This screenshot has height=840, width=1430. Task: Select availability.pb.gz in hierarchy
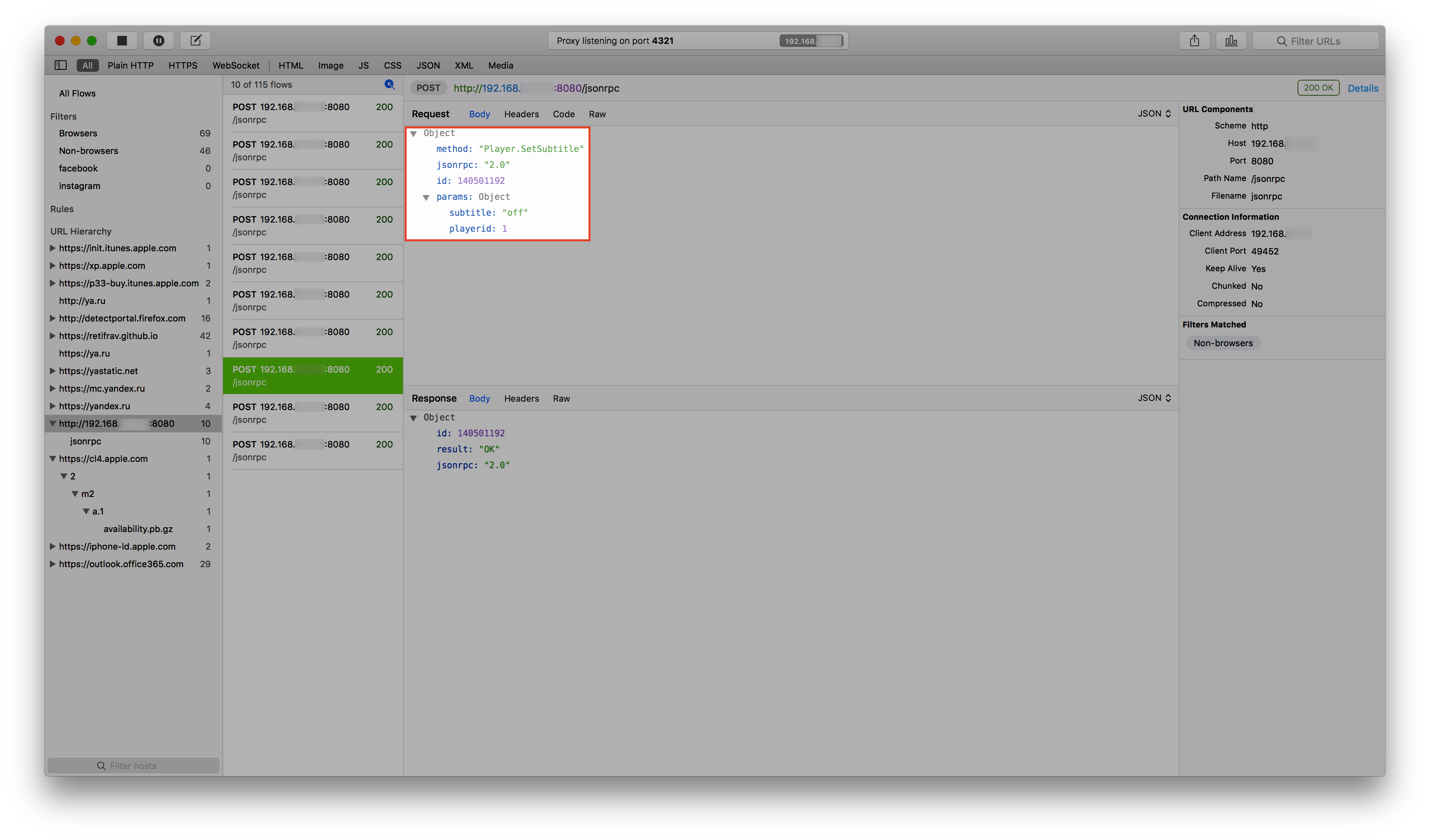tap(133, 528)
